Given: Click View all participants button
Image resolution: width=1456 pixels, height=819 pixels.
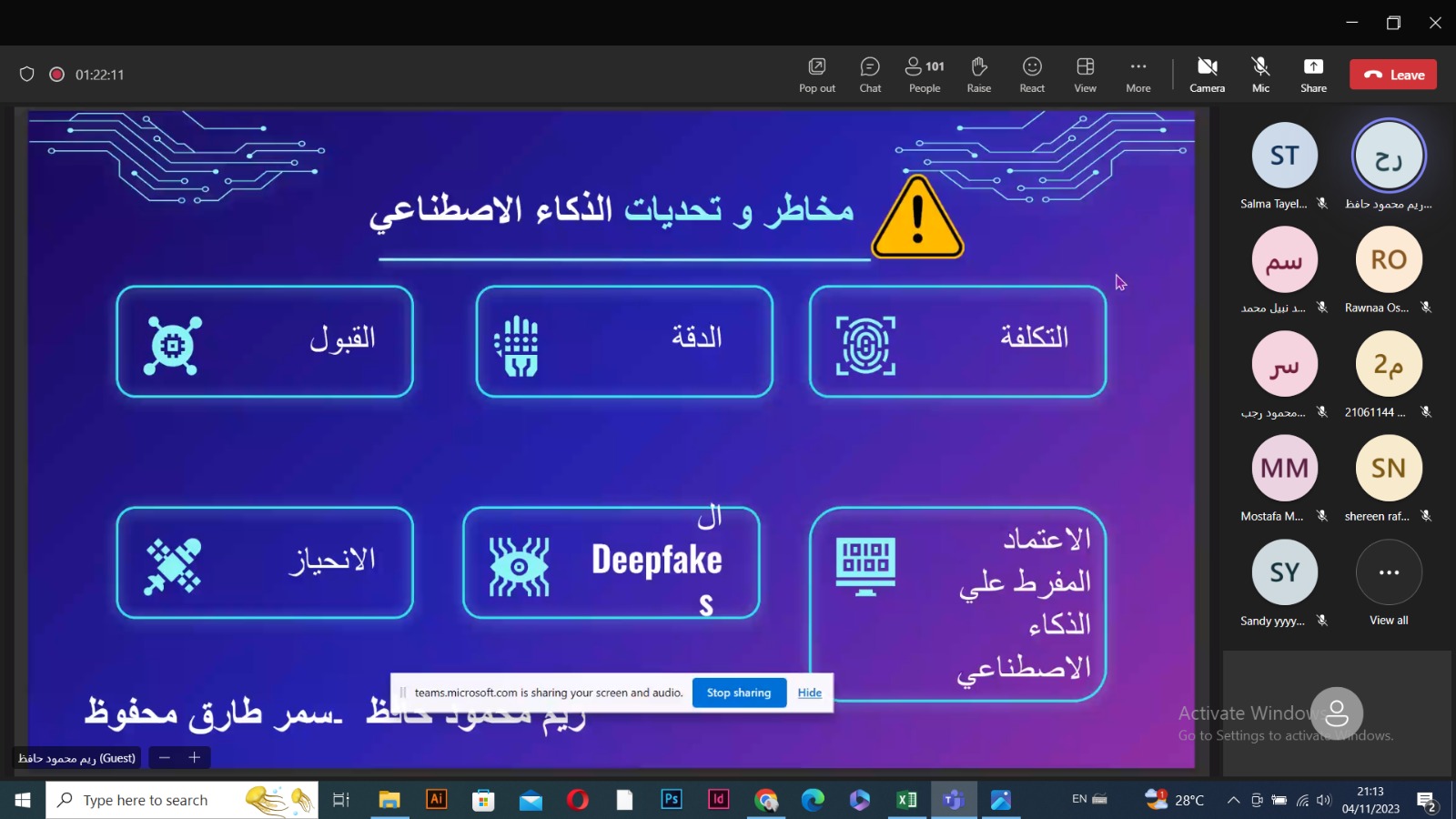Looking at the screenshot, I should coord(1389,582).
